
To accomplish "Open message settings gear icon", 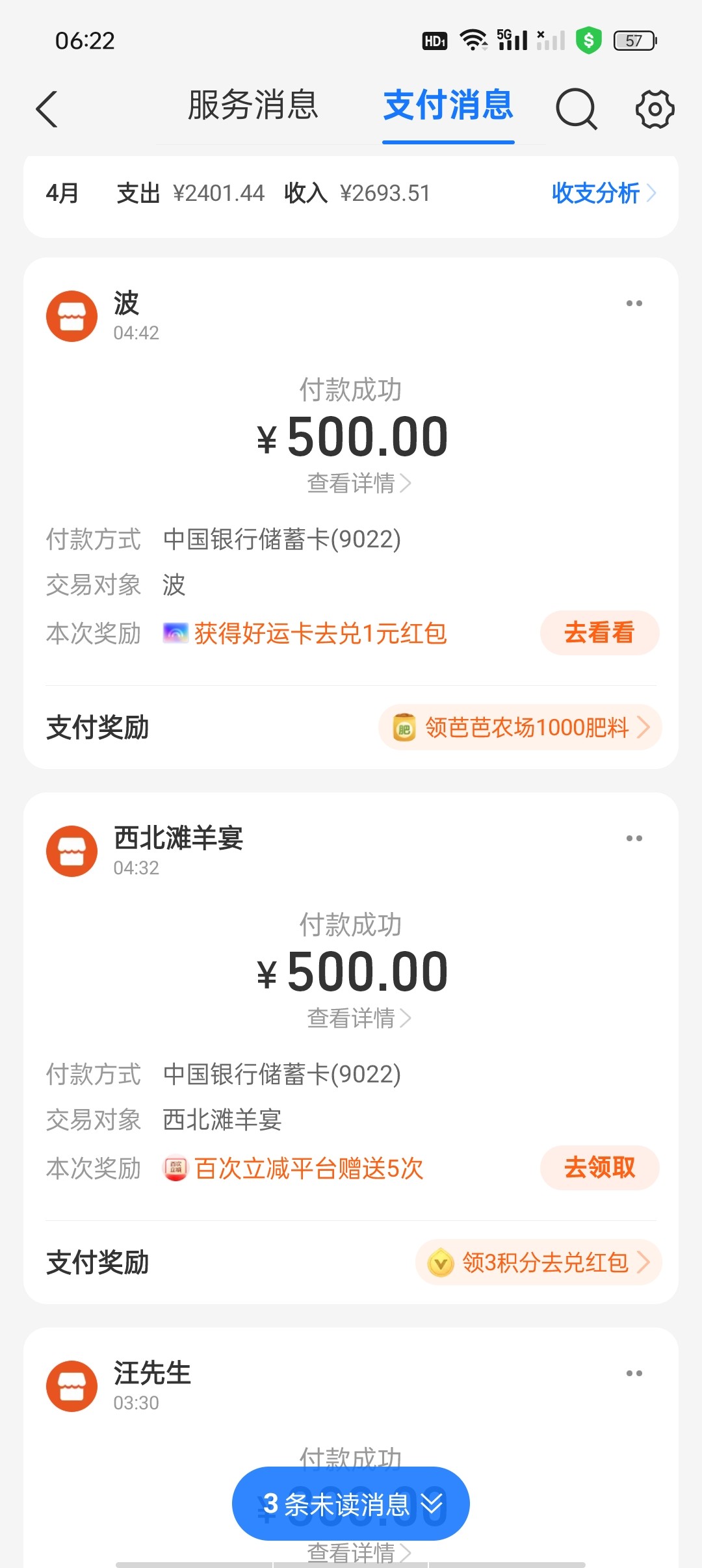I will point(655,109).
